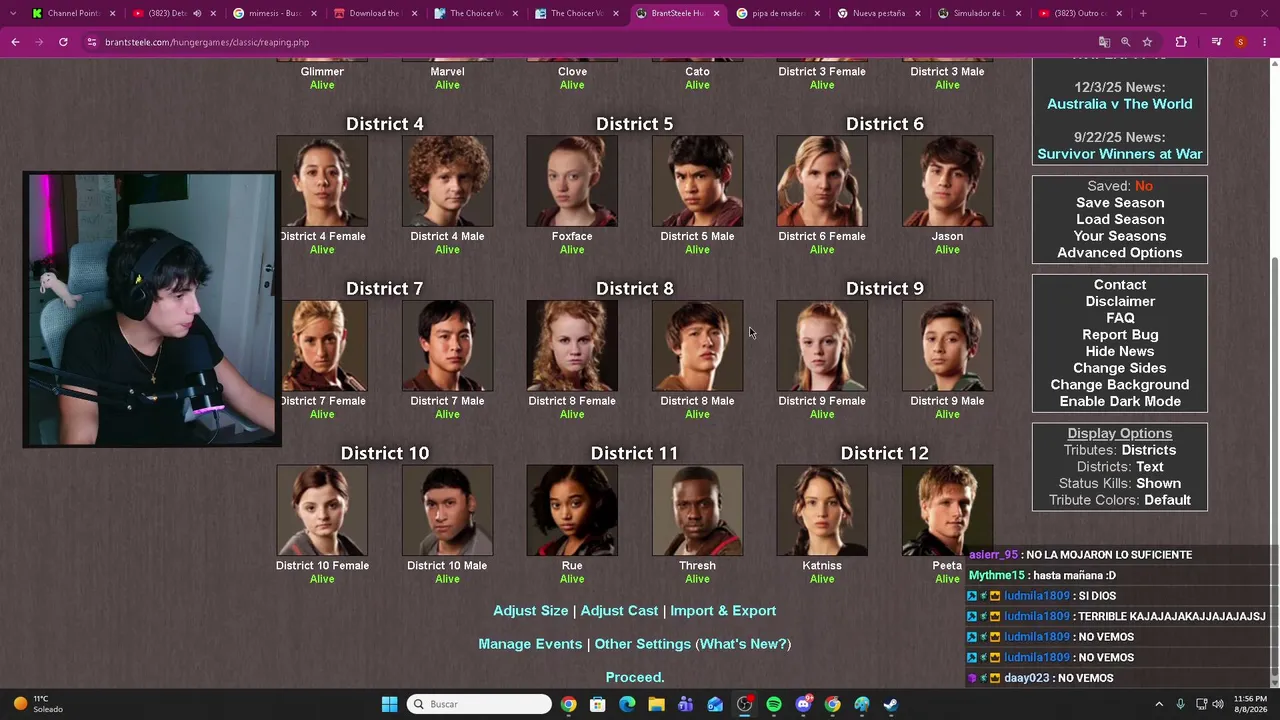The height and width of the screenshot is (720, 1280).
Task: Open the zoom magnifier icon in address bar
Action: tap(1126, 42)
